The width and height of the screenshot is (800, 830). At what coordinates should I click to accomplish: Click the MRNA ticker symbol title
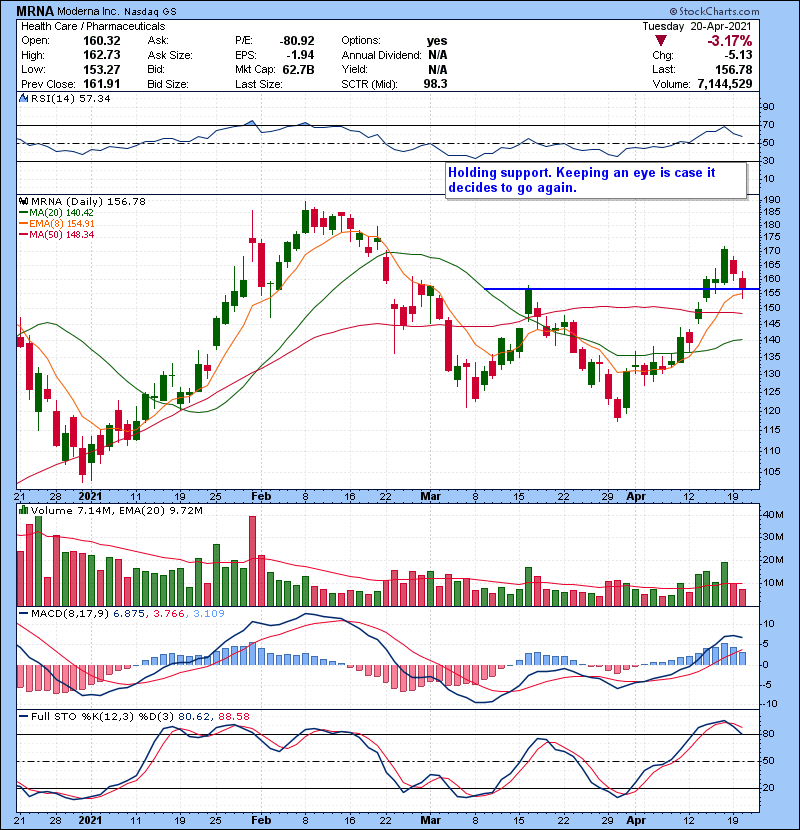pos(35,11)
